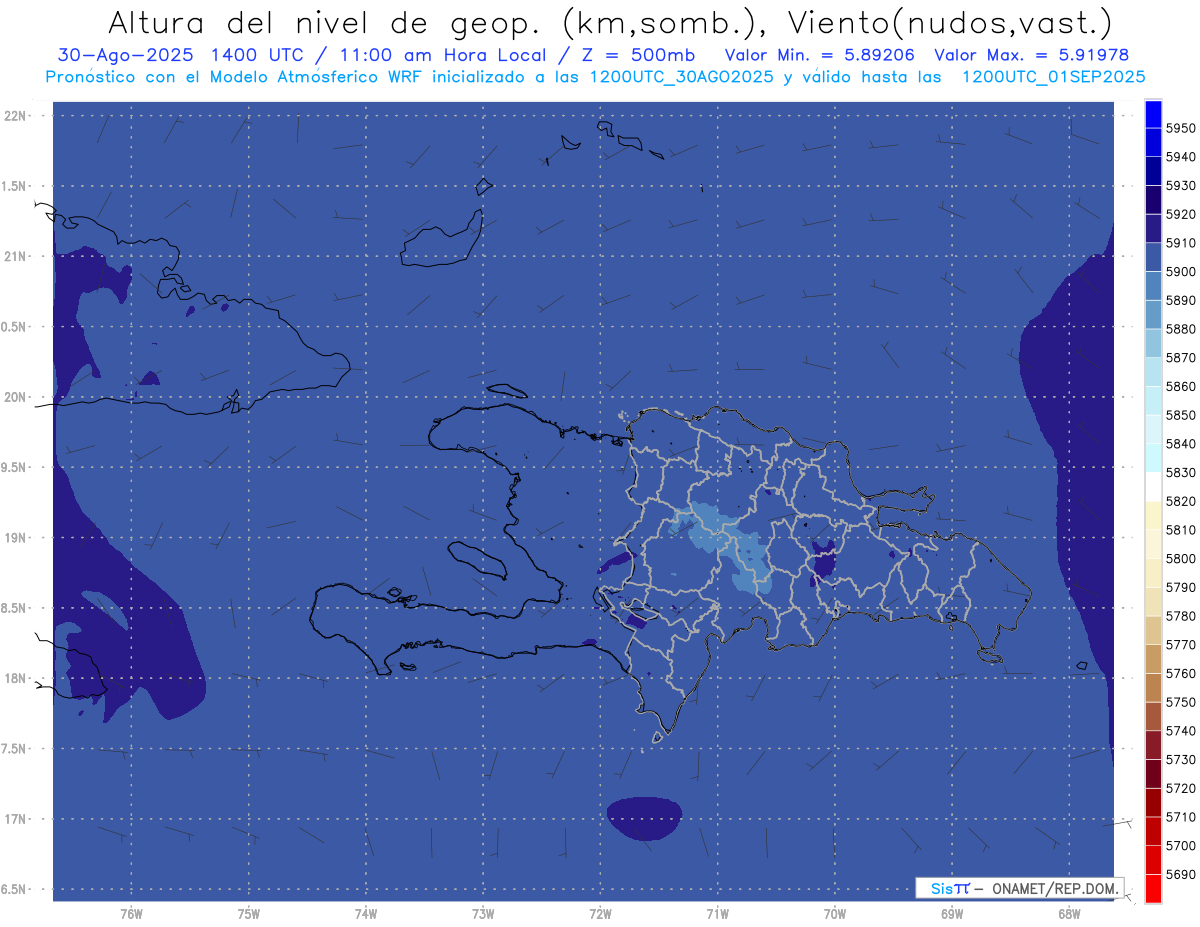The width and height of the screenshot is (1200, 927).
Task: Select the 'Valor Min. = 5.89206' text
Action: pos(819,55)
